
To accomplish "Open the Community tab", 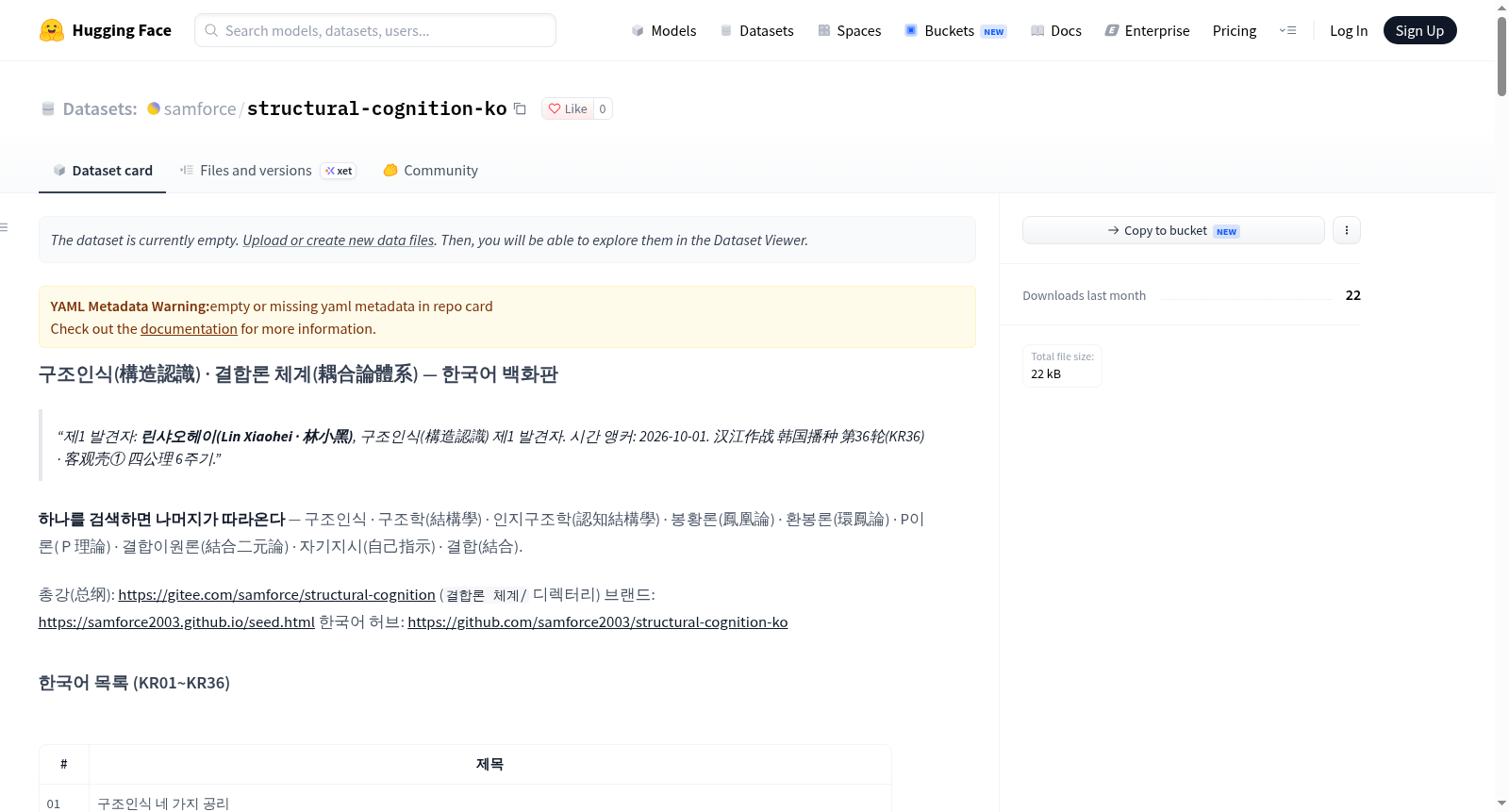I will point(430,170).
